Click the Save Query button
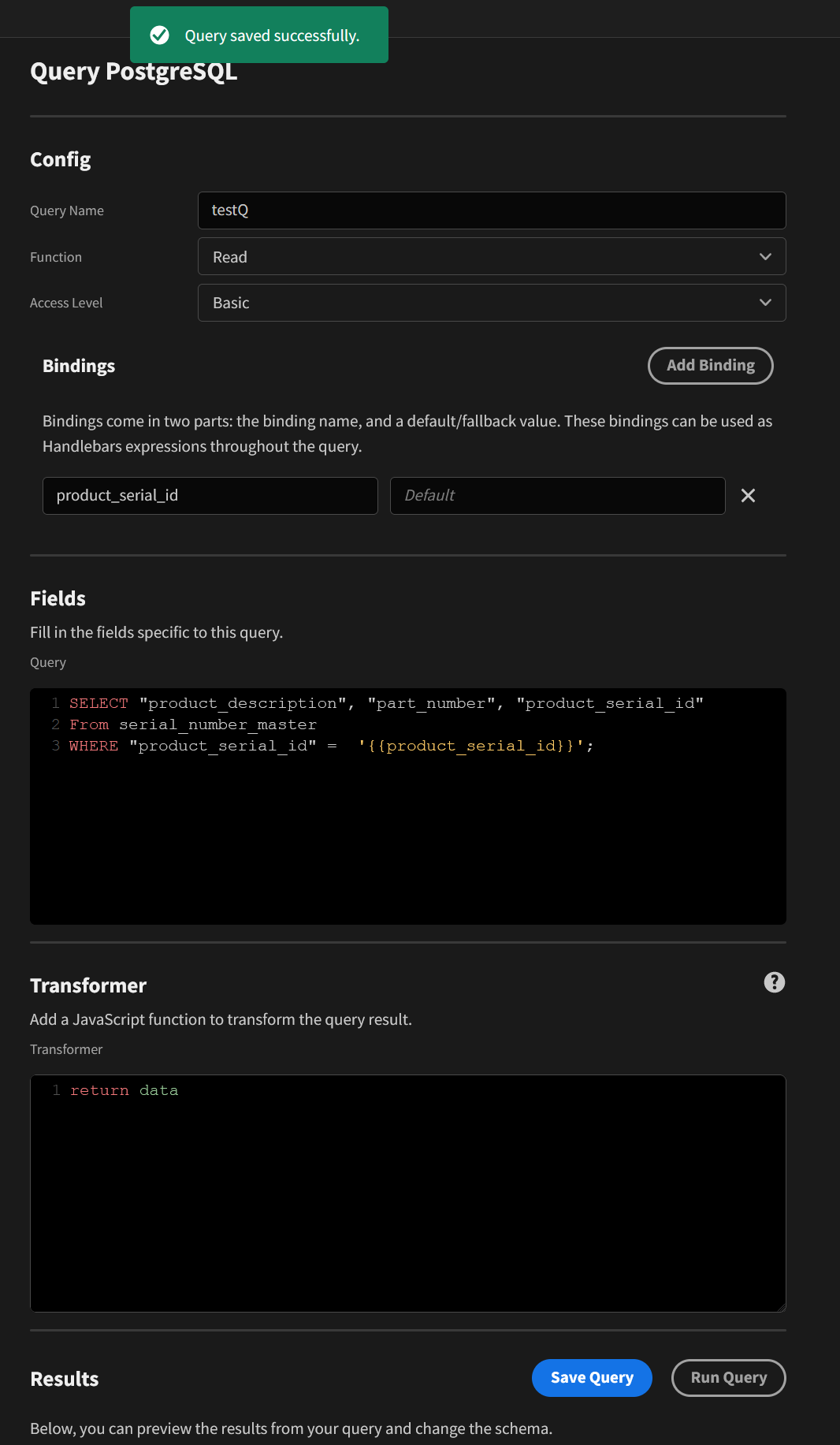 [592, 1377]
